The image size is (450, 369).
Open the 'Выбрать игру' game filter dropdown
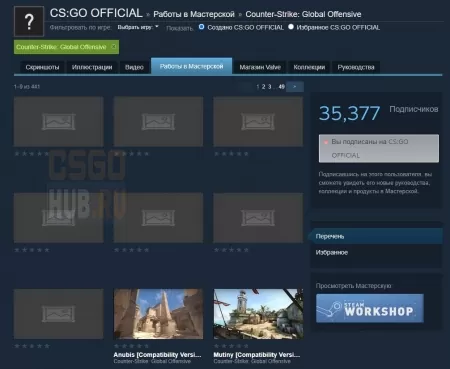(x=138, y=27)
